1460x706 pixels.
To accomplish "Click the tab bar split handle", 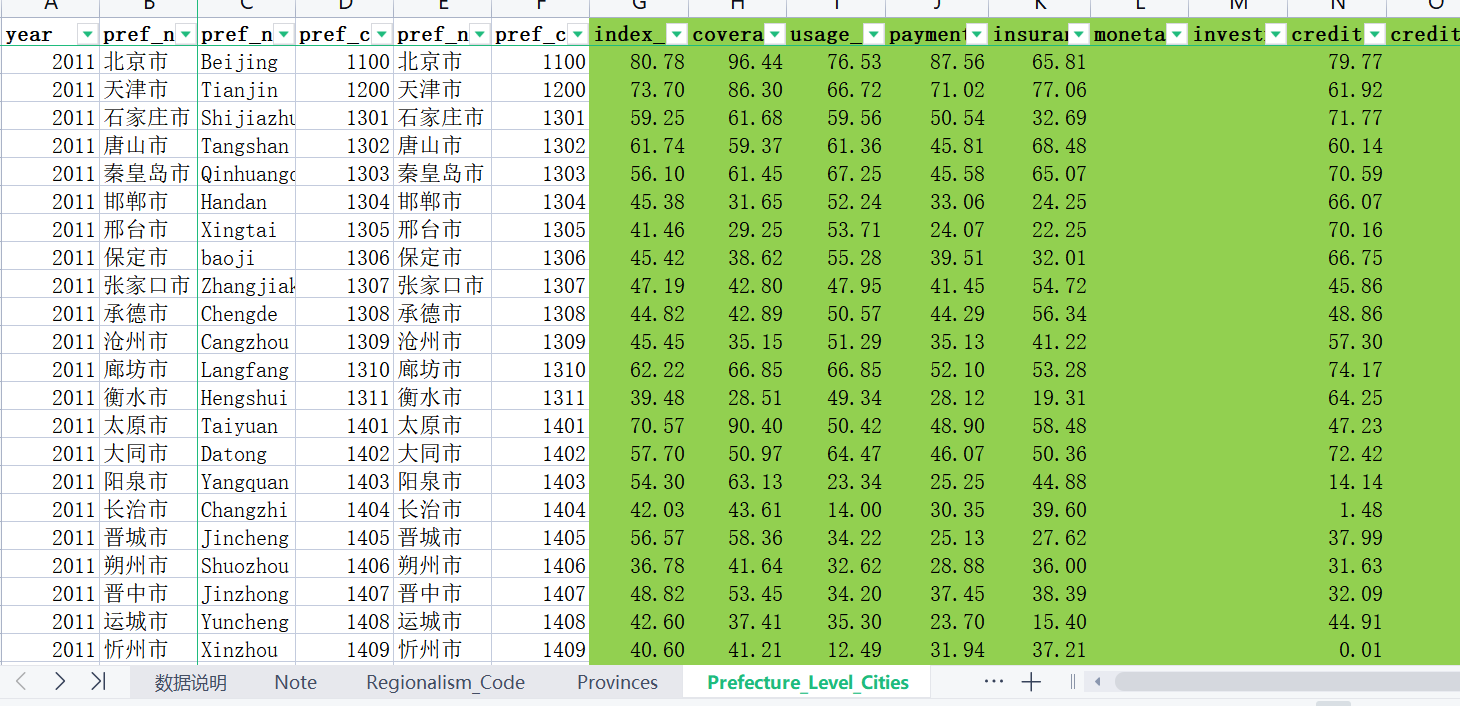I will (1072, 682).
